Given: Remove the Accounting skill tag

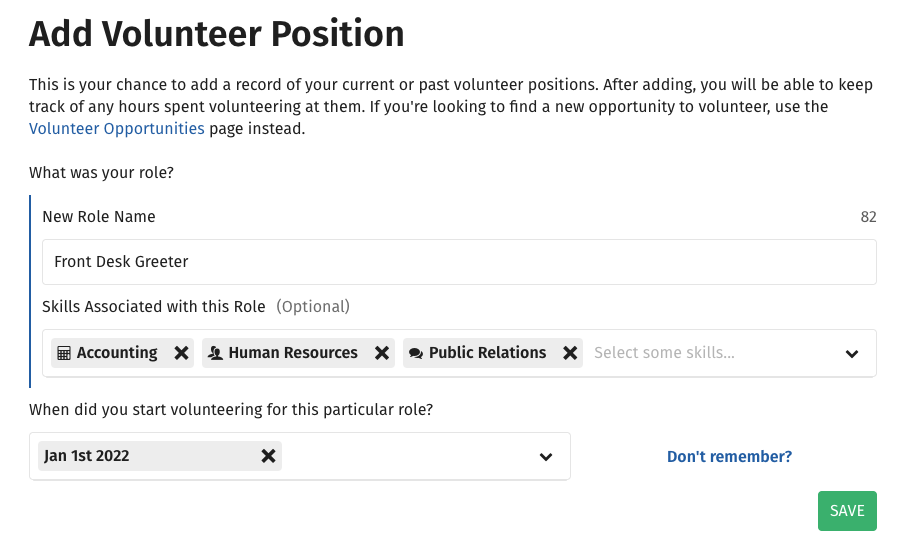Looking at the screenshot, I should point(181,353).
